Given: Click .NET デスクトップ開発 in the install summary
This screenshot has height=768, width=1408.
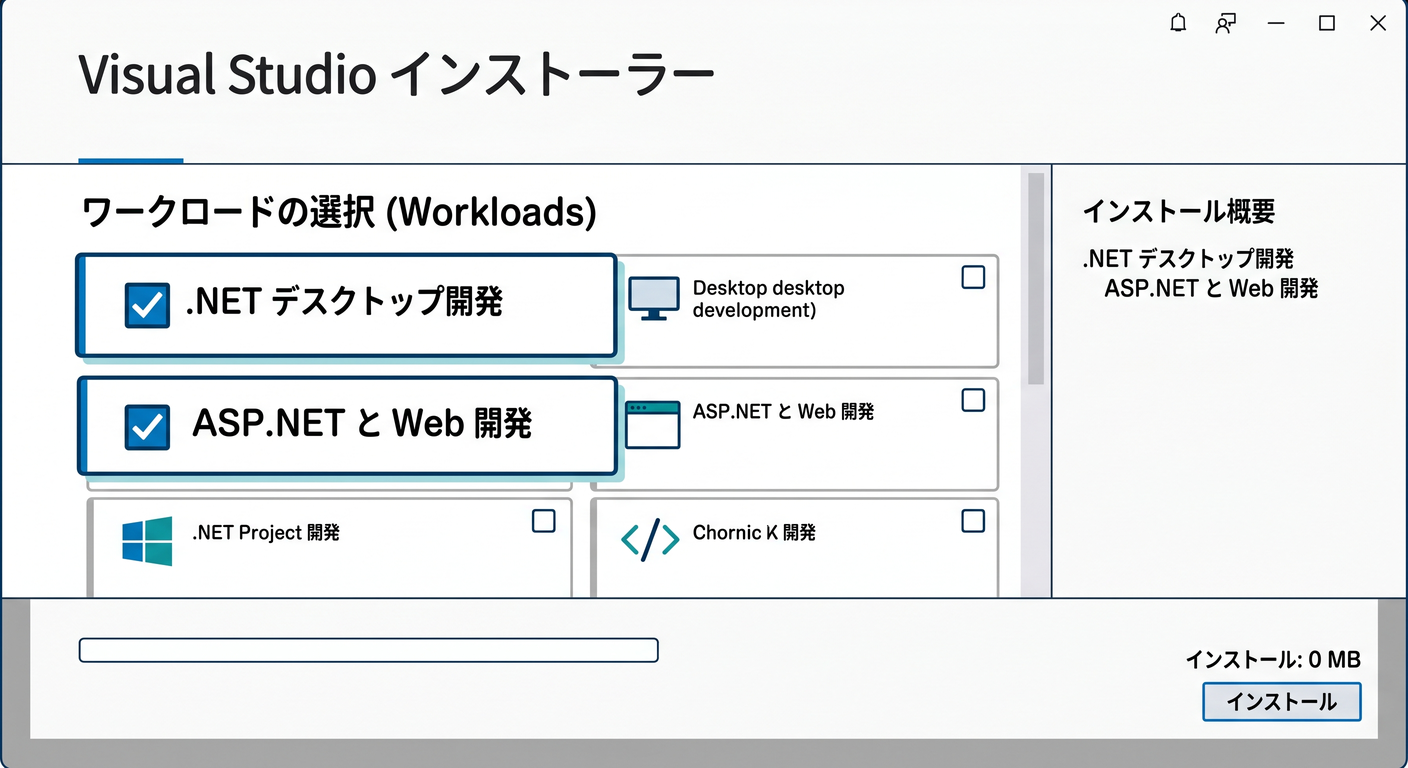Looking at the screenshot, I should (1188, 259).
